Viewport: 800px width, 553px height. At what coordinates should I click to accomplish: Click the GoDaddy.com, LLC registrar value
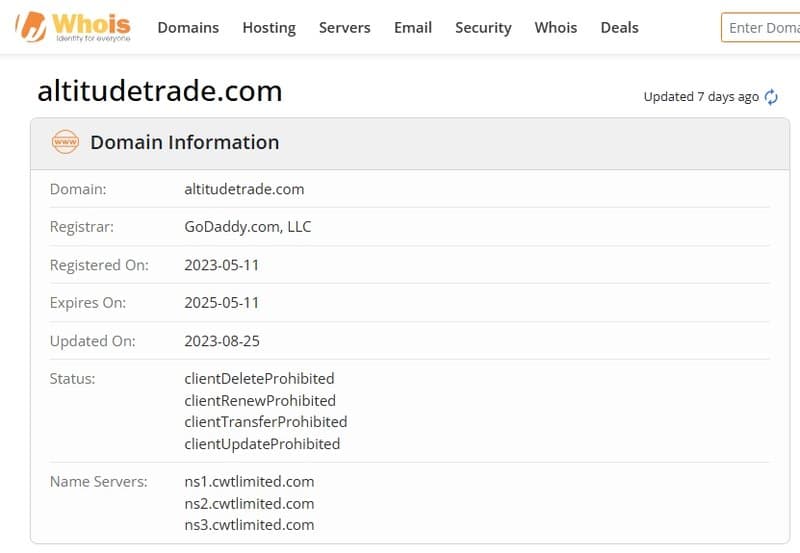point(247,227)
